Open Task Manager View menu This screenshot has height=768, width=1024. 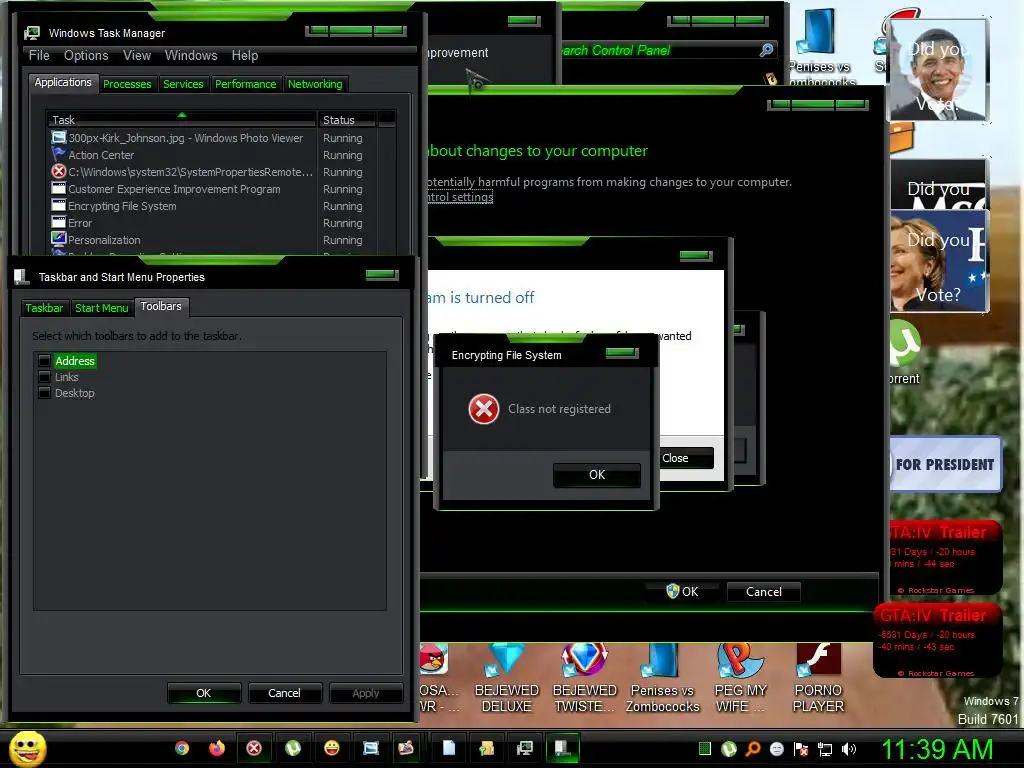pyautogui.click(x=137, y=56)
